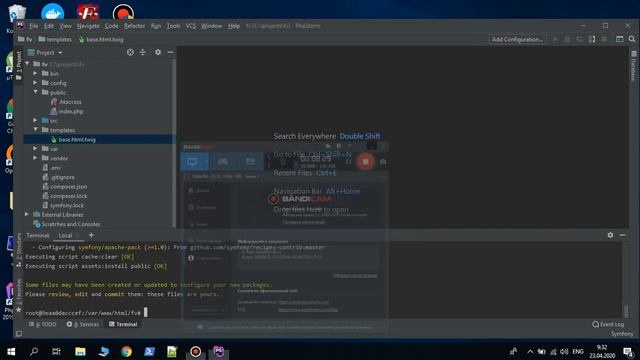Toggle the 1: Project side tool tab
The image size is (640, 360).
[x=19, y=65]
